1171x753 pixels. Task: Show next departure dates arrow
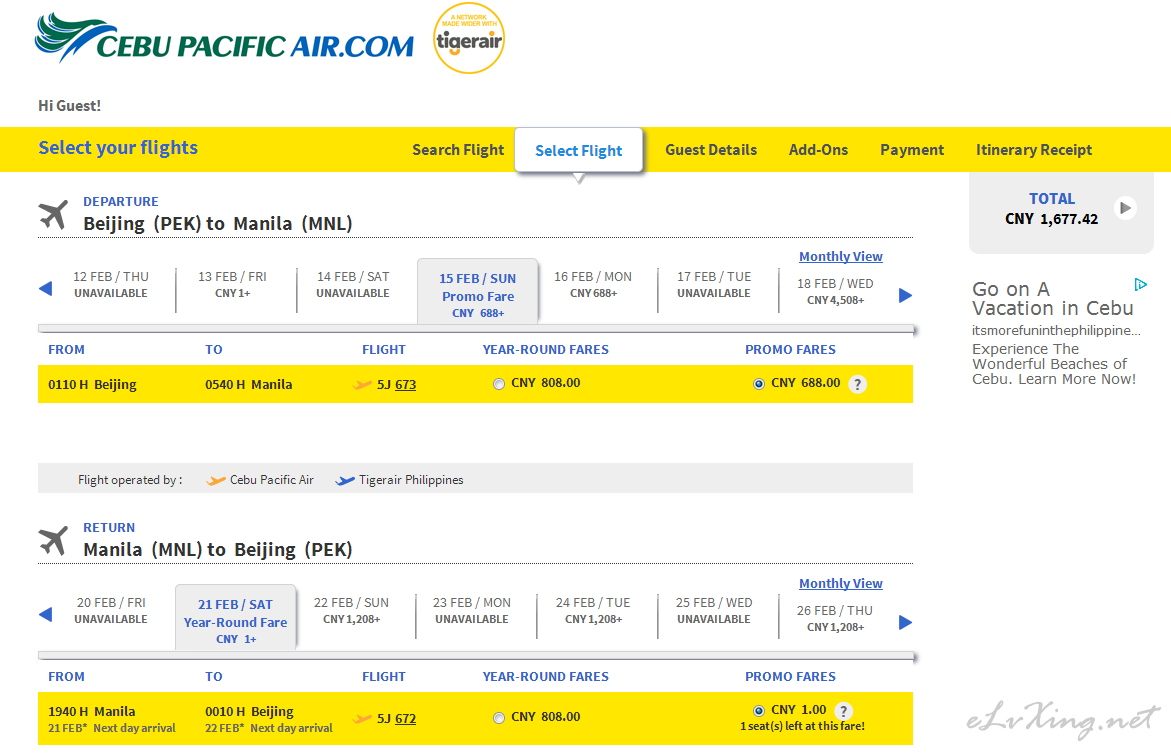click(905, 295)
